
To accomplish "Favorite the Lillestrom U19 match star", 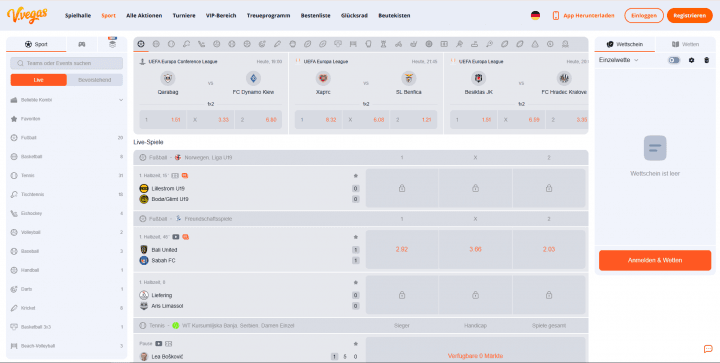I will pyautogui.click(x=355, y=176).
